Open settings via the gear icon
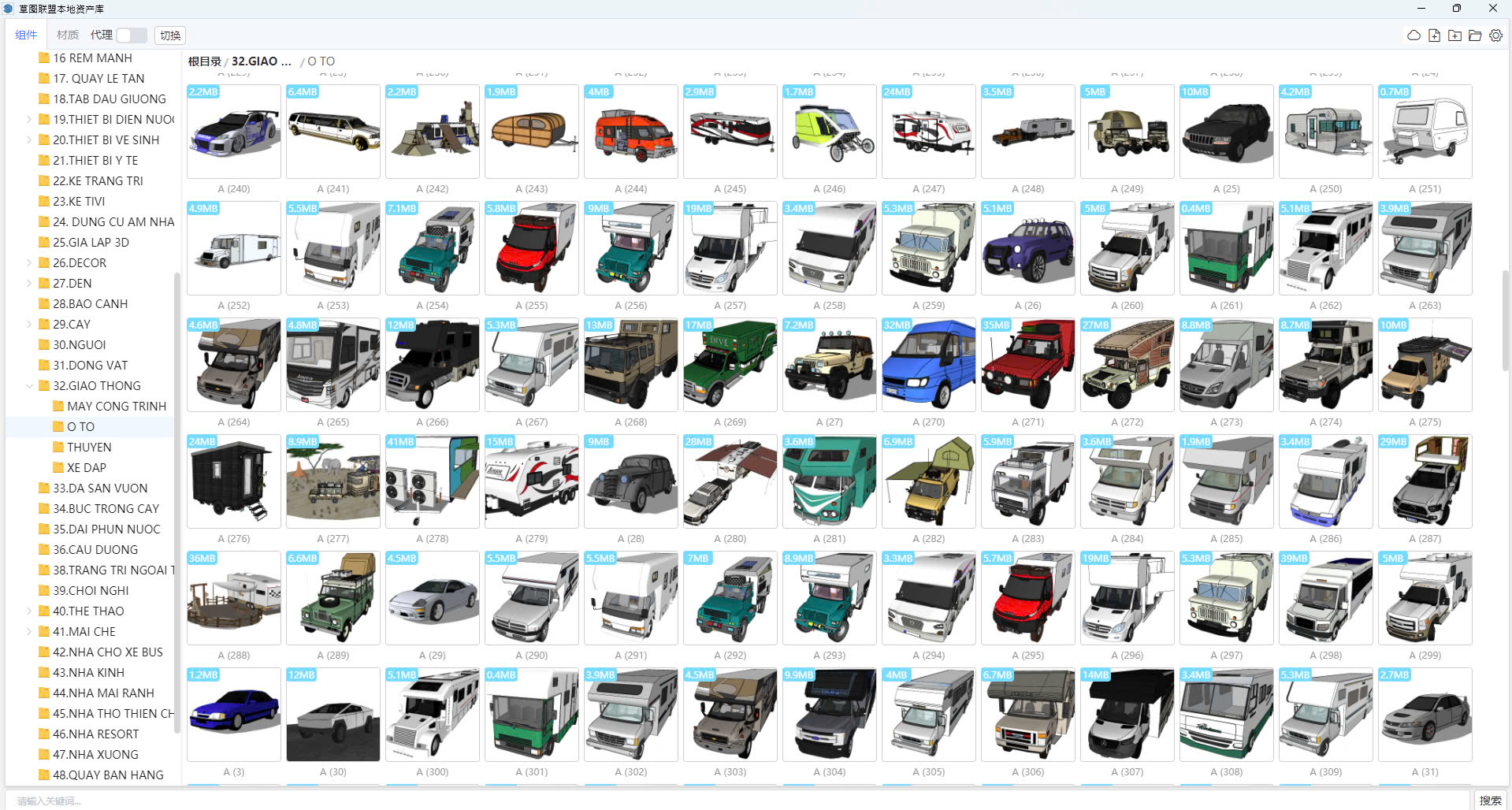This screenshot has height=810, width=1512. coord(1495,35)
